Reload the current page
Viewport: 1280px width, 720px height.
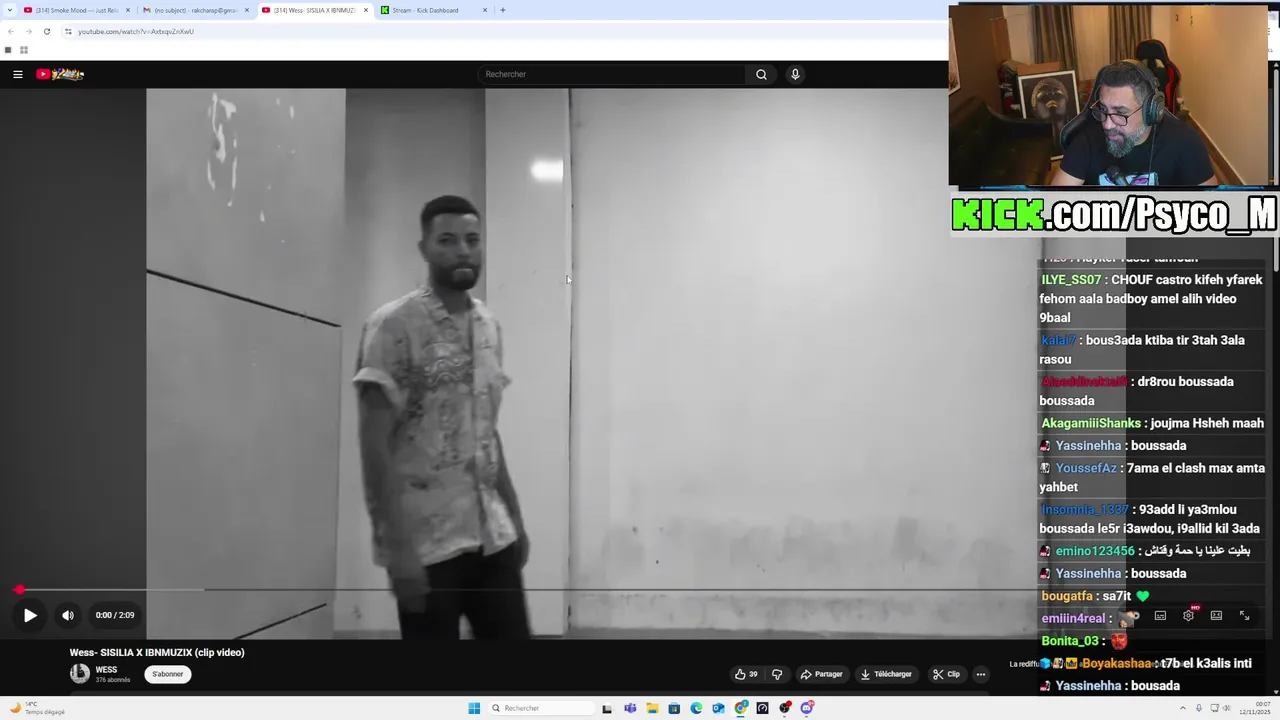[x=46, y=31]
